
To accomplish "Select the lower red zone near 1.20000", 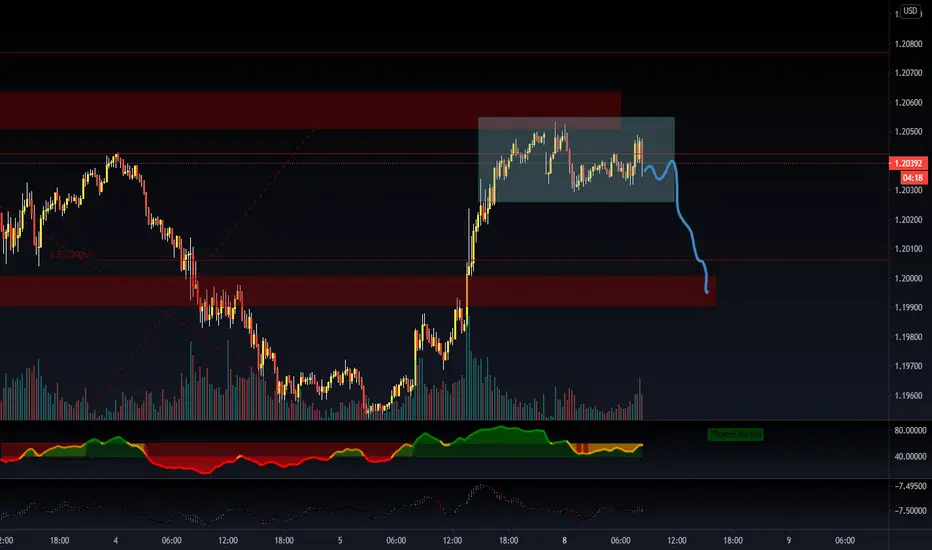I will coord(358,291).
